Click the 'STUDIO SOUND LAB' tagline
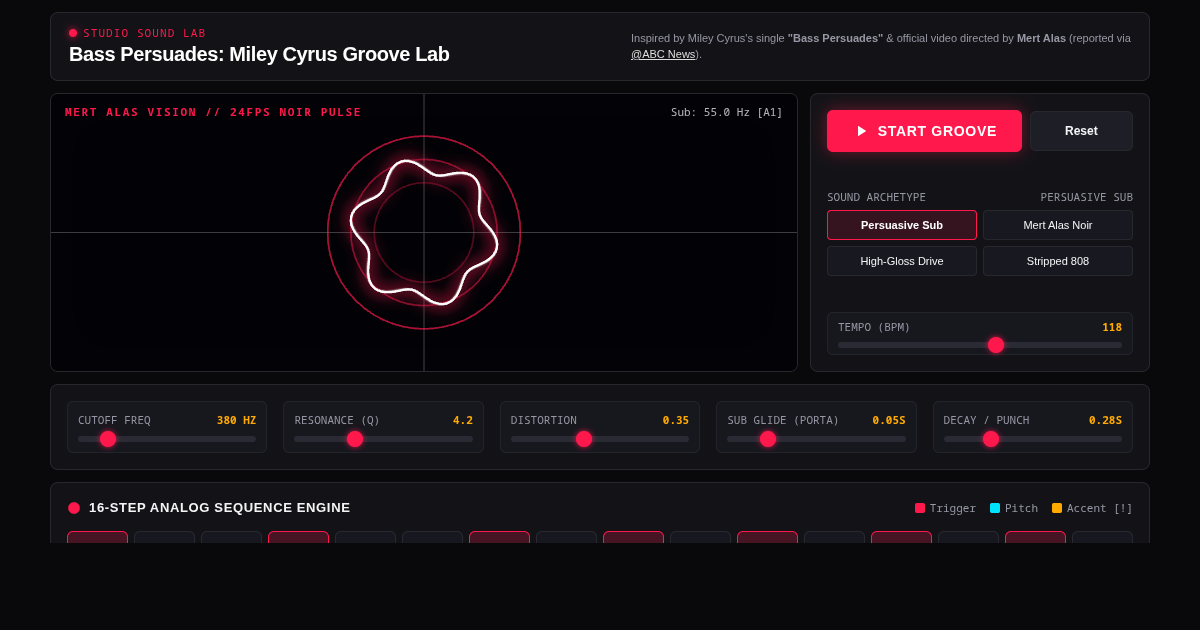 (x=144, y=34)
